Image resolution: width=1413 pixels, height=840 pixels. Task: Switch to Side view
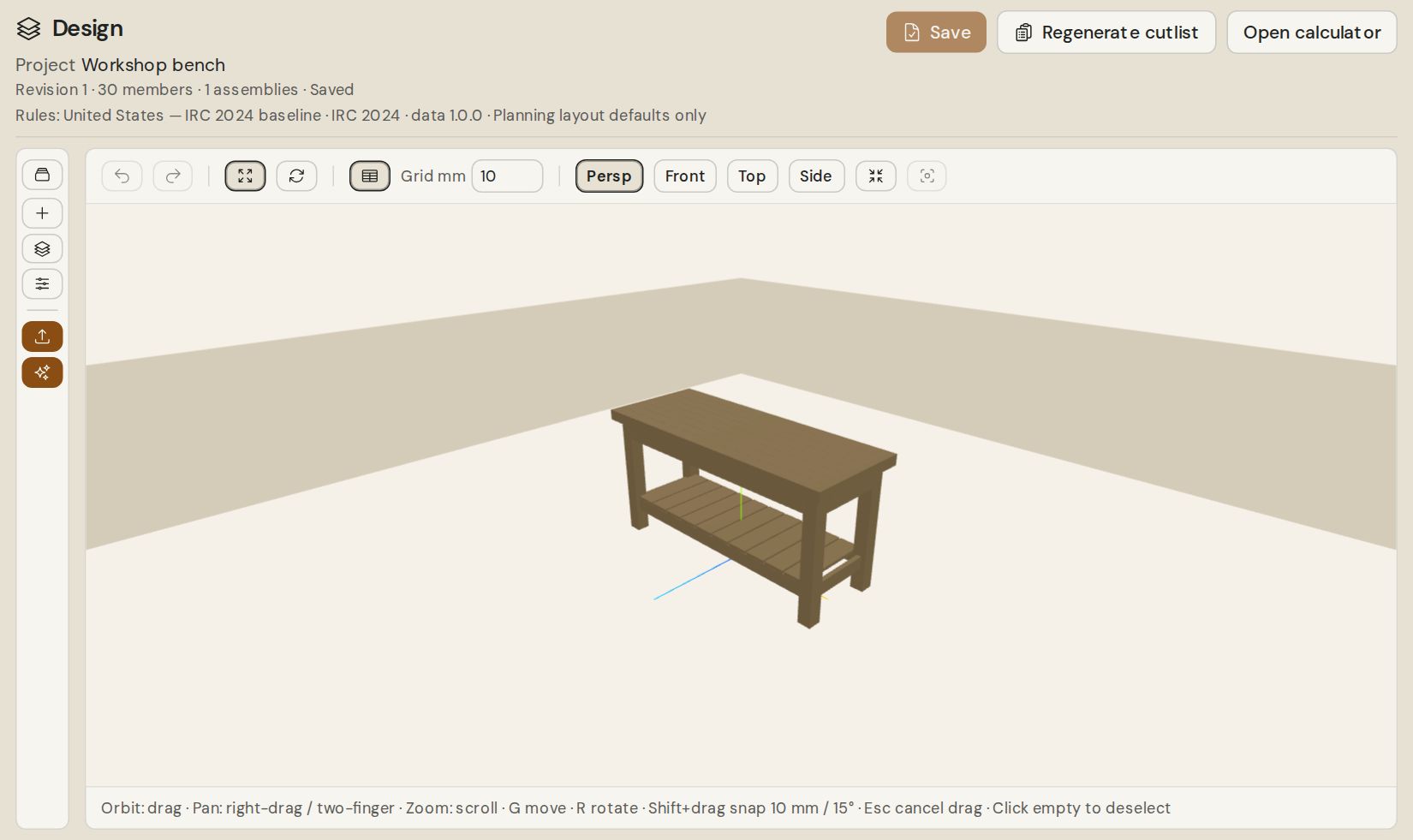click(x=816, y=176)
